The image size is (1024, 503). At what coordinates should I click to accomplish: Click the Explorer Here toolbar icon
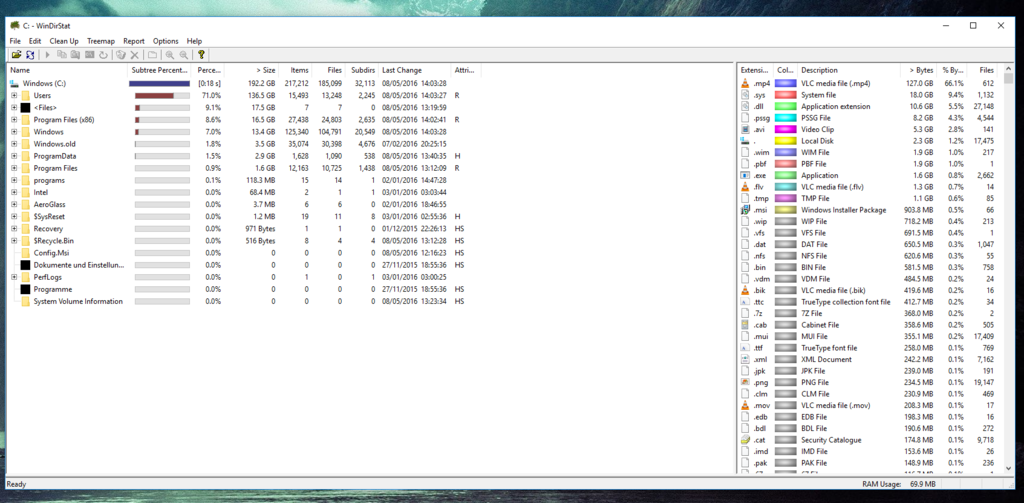coord(76,56)
